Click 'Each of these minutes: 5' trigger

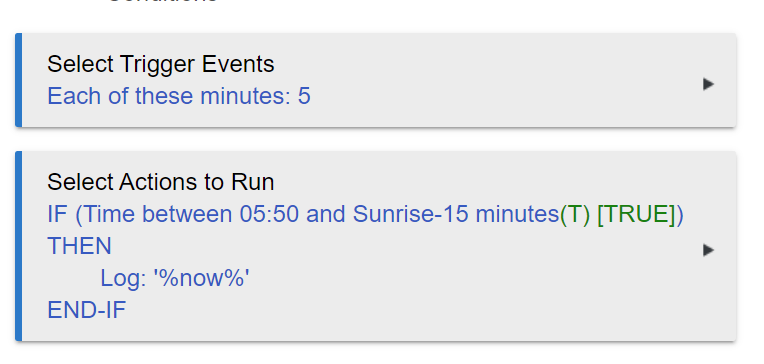click(179, 96)
